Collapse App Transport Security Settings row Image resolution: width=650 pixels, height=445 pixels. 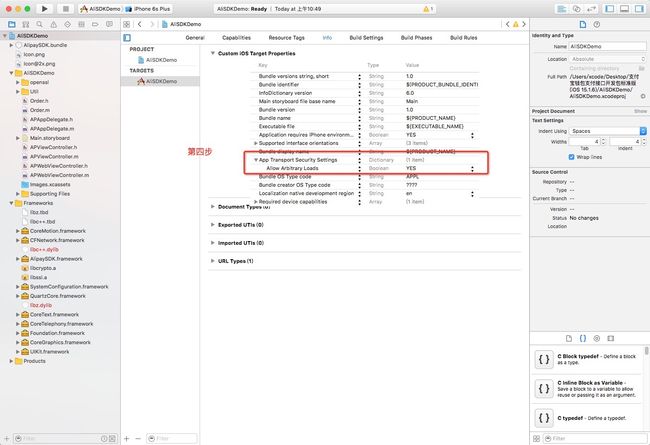point(256,160)
